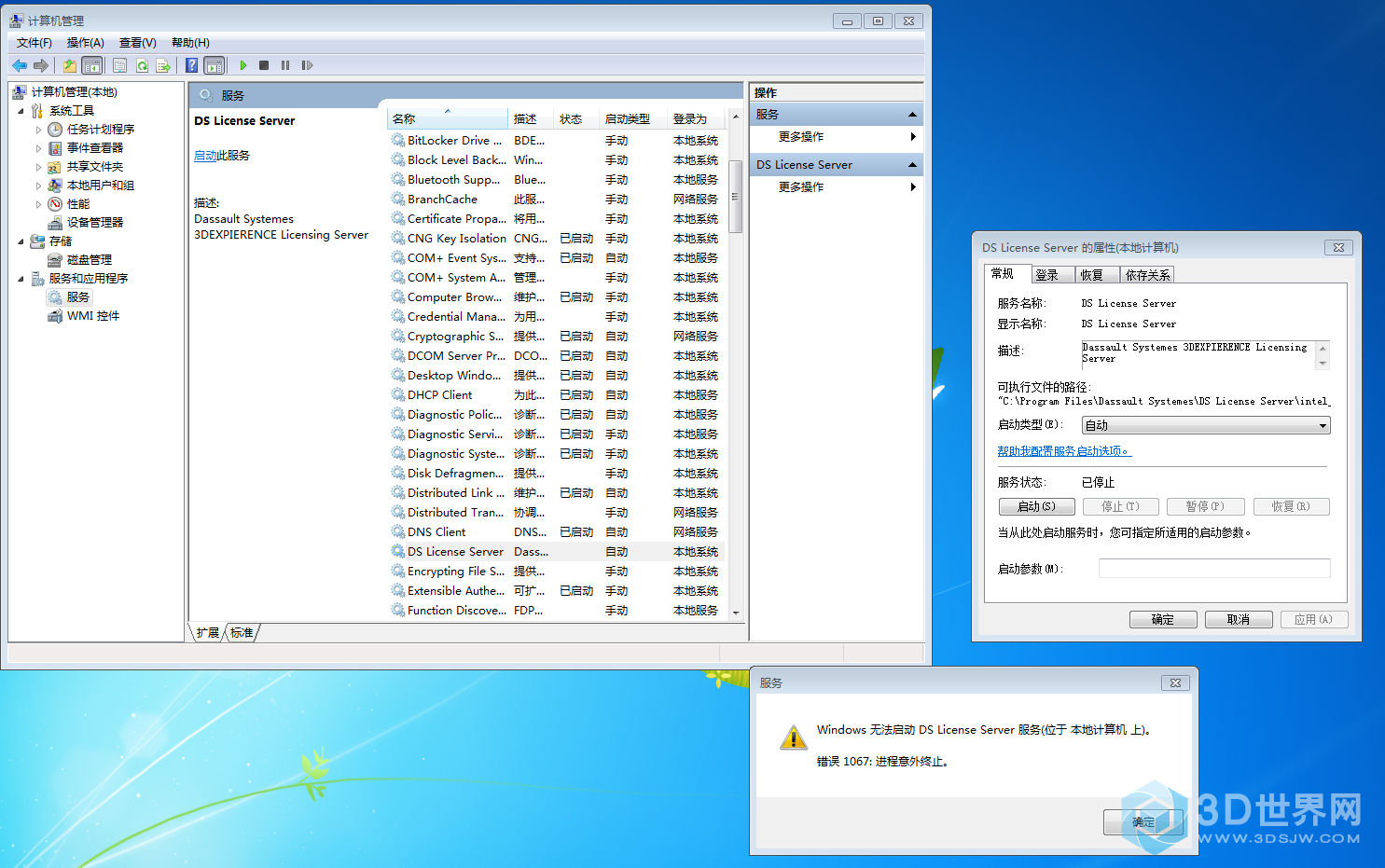Screen dimensions: 1385x868
Task: Click the 启动 link to start this service
Action: click(205, 156)
